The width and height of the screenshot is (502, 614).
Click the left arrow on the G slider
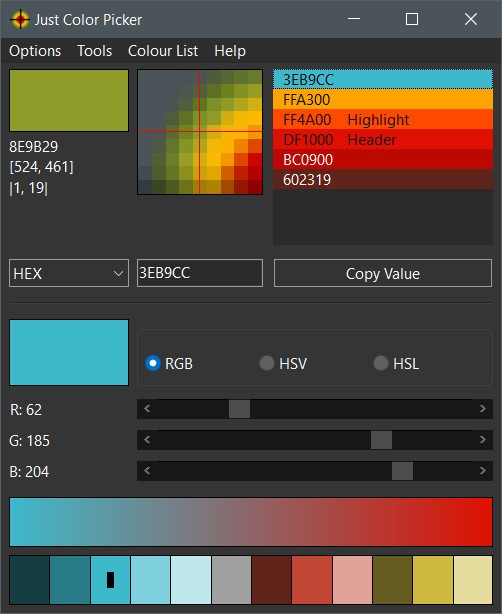[147, 440]
